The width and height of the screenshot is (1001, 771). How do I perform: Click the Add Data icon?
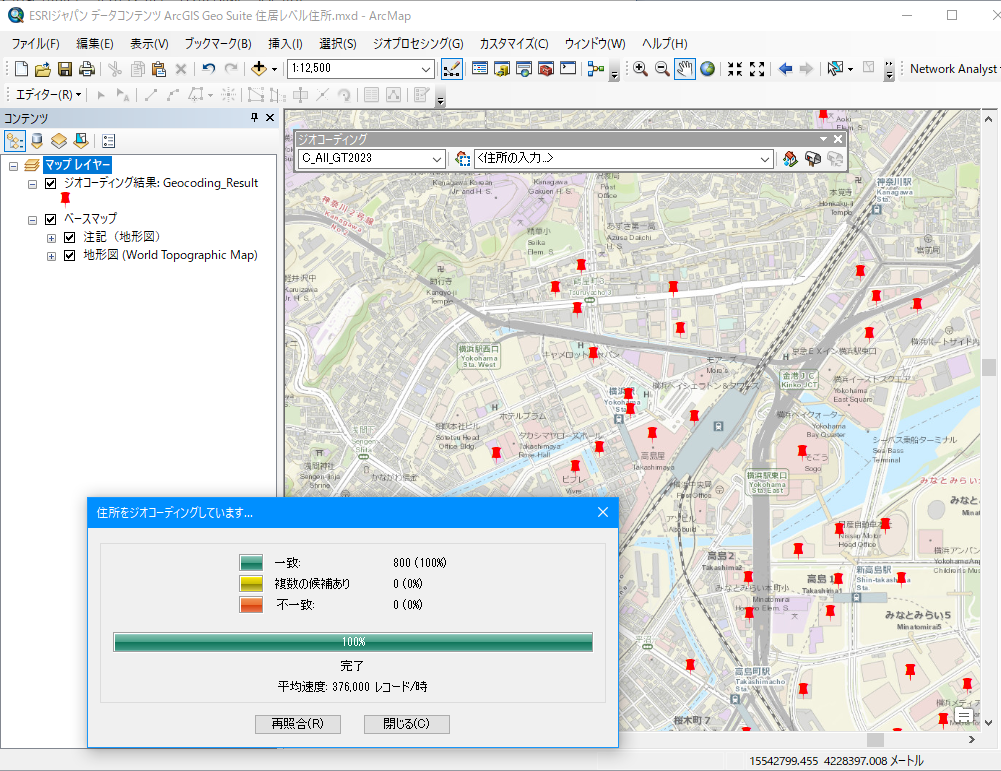point(259,69)
